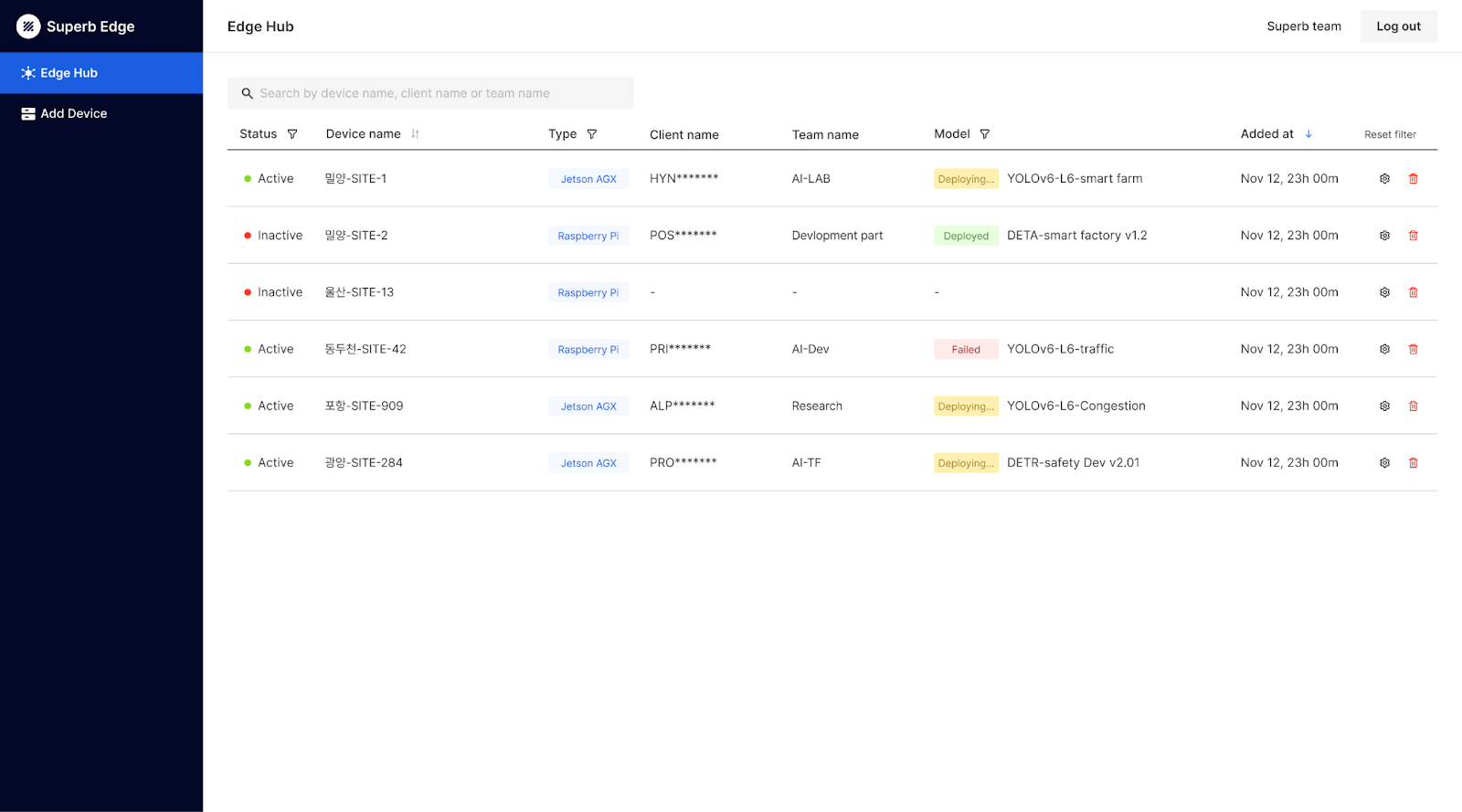Select device name 광양-SITE-284

pyautogui.click(x=364, y=463)
